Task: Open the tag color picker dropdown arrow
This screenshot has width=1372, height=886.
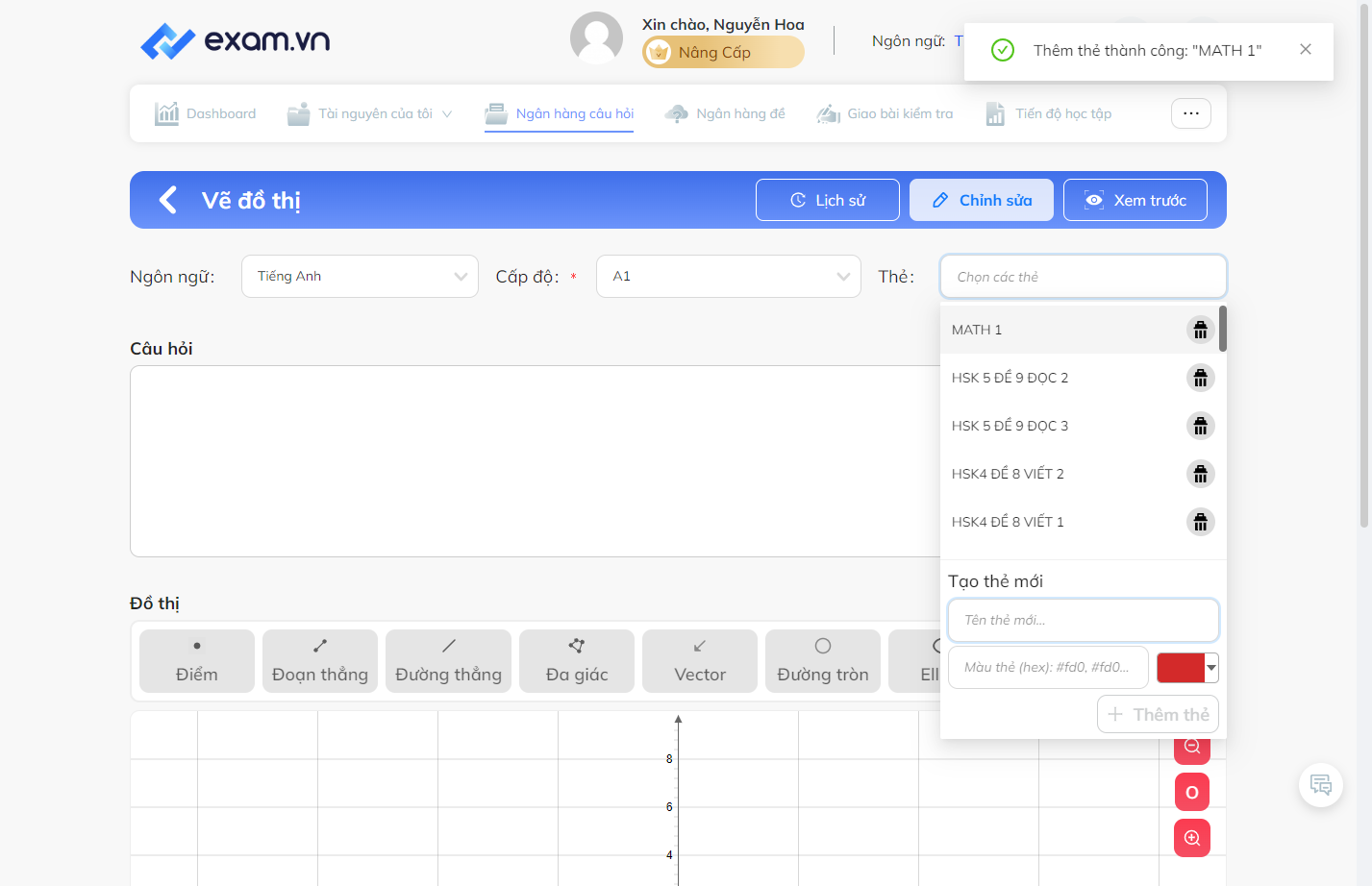Action: pos(1212,667)
